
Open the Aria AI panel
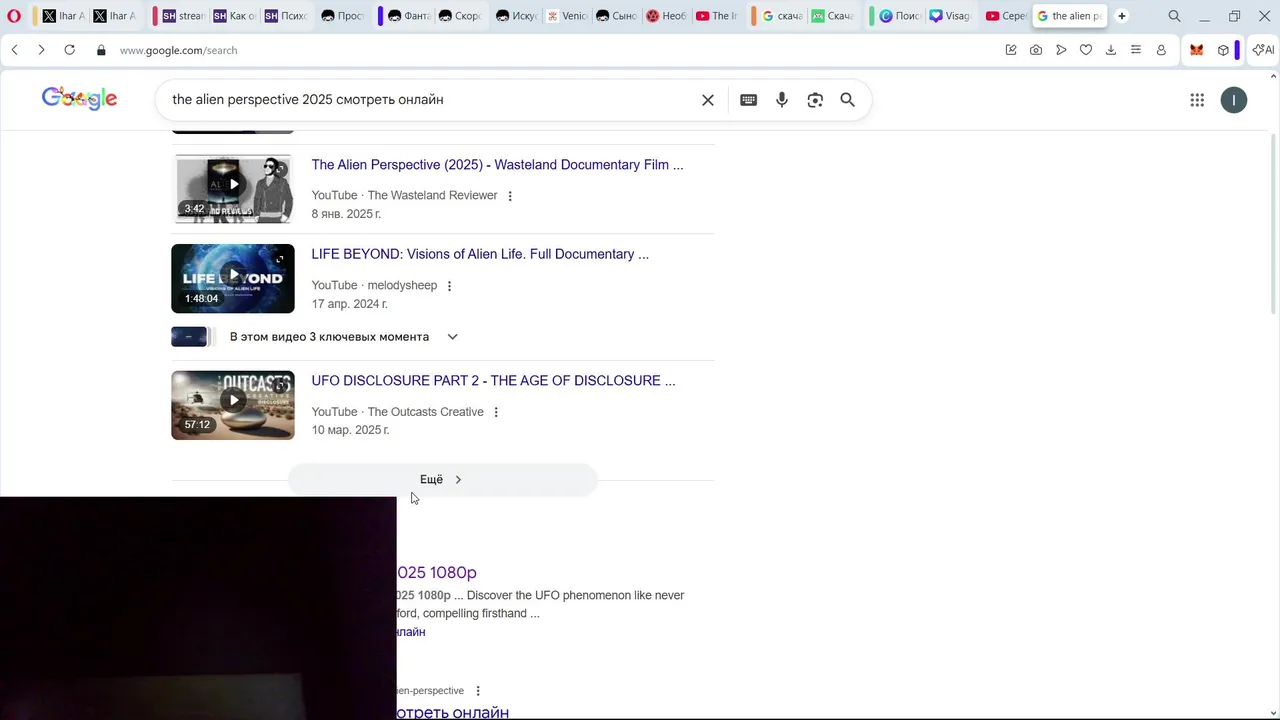[1263, 50]
